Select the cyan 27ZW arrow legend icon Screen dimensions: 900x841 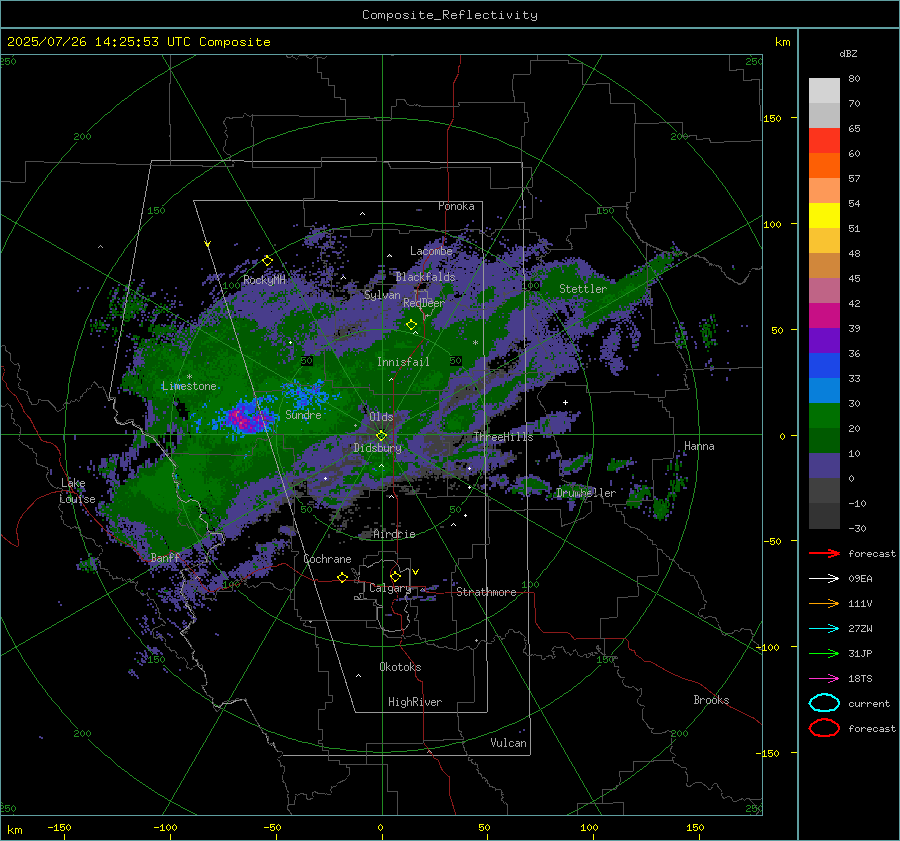point(824,629)
